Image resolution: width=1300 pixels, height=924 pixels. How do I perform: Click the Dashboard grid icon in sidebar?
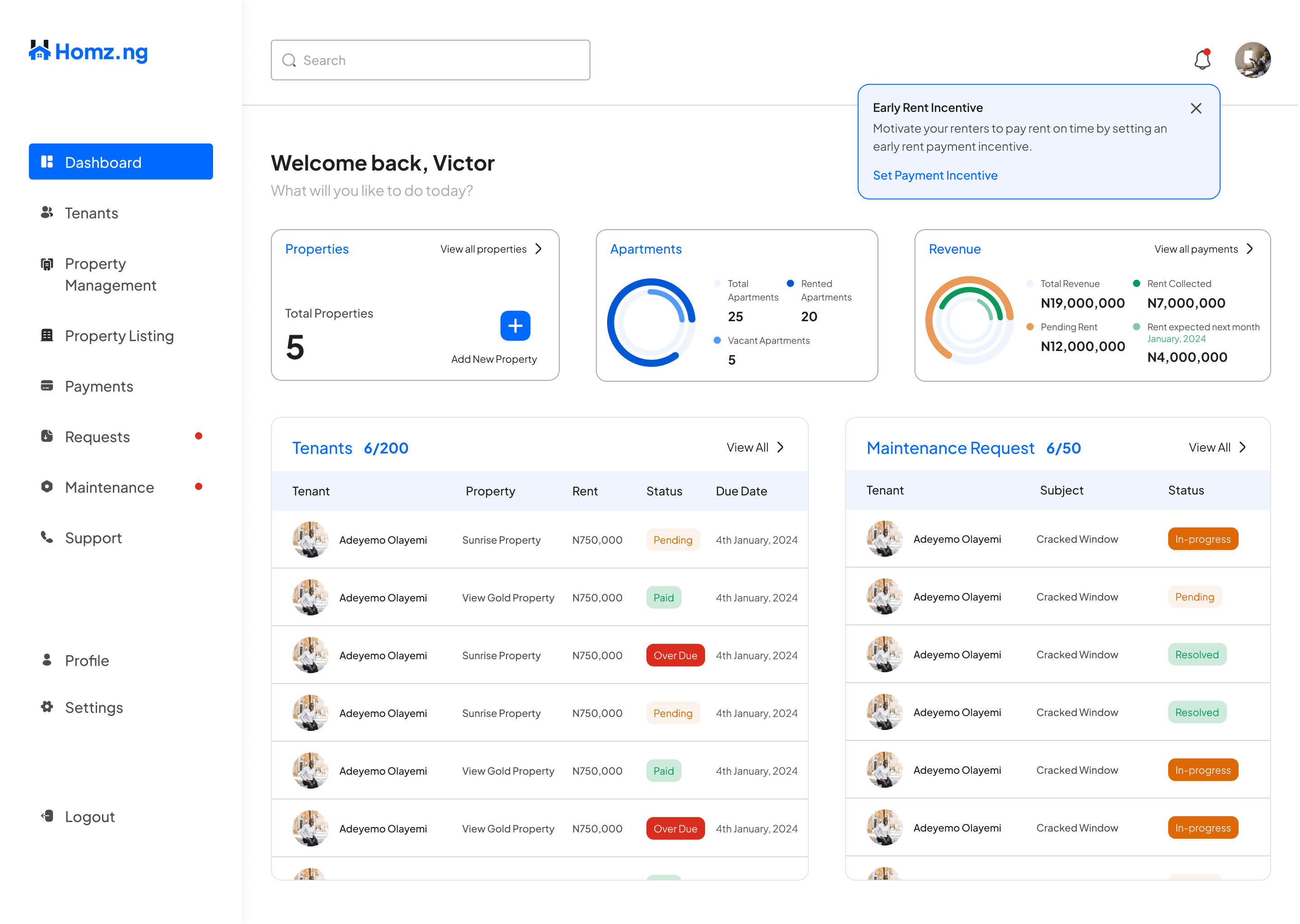point(47,162)
